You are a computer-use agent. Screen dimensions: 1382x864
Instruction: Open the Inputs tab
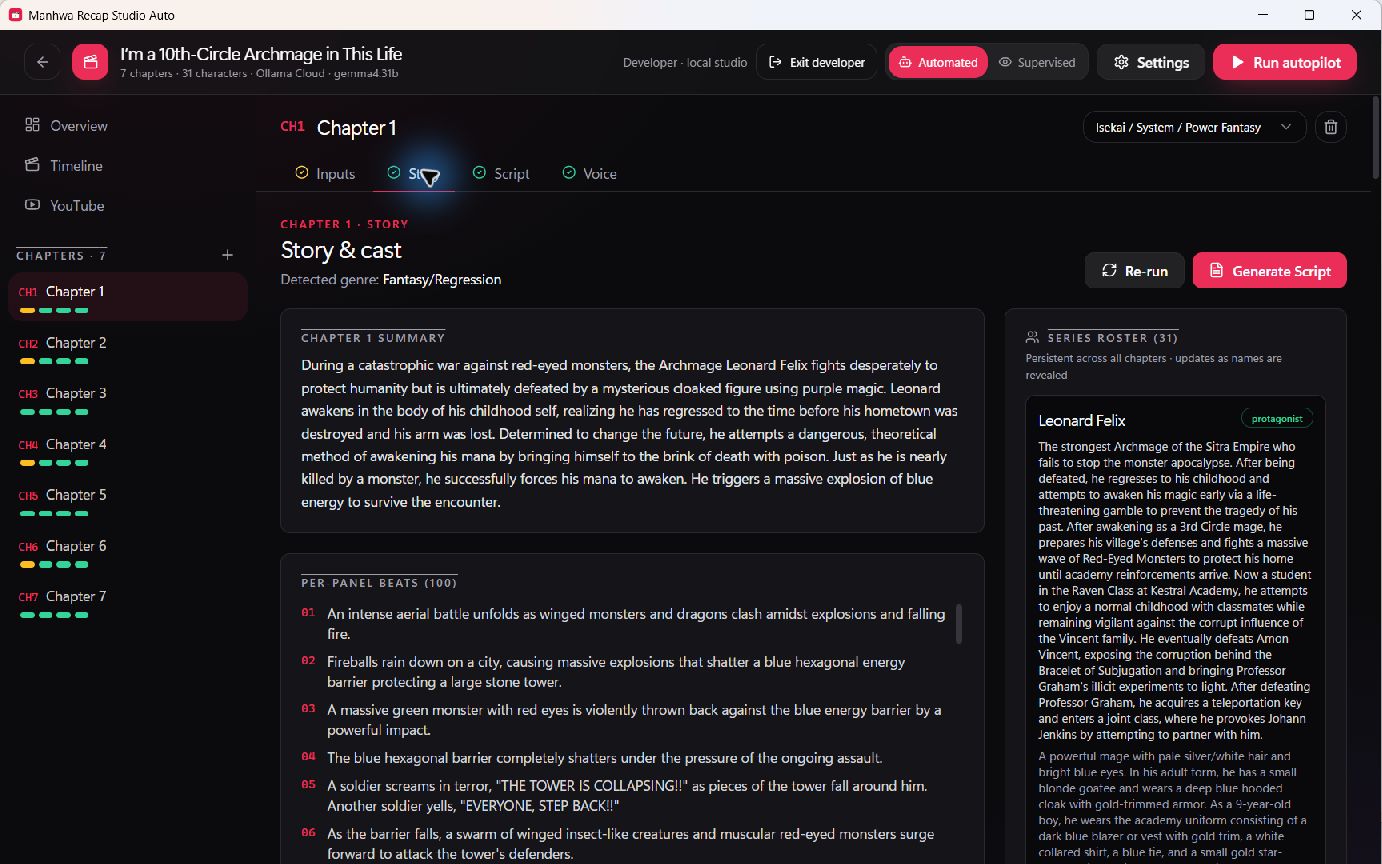(x=325, y=173)
